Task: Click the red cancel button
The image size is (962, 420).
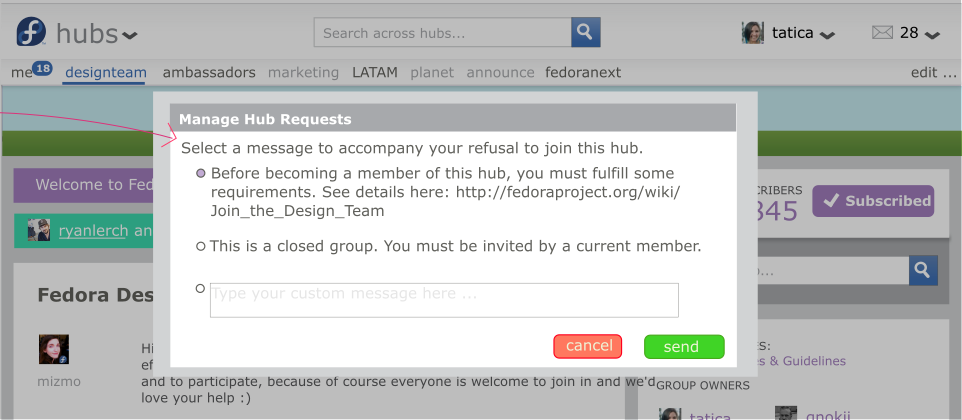Action: click(588, 346)
